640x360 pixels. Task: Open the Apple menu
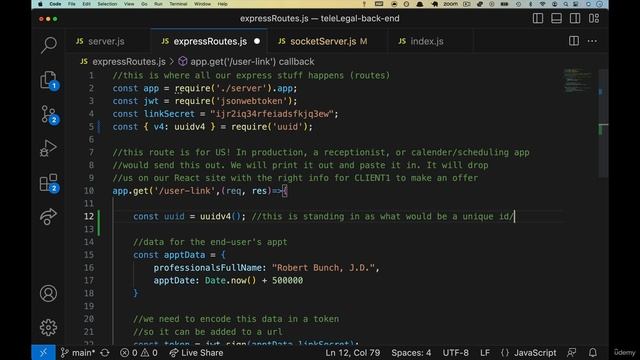coord(40,4)
